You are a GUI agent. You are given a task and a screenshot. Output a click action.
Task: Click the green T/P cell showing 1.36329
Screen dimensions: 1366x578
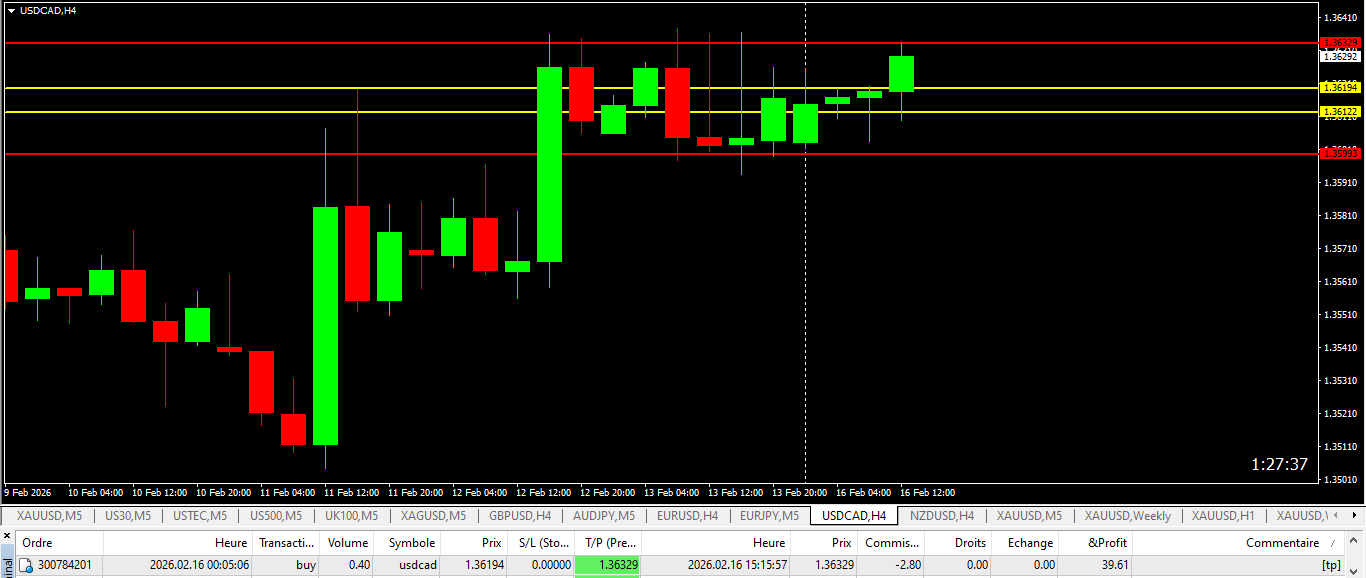pyautogui.click(x=608, y=565)
